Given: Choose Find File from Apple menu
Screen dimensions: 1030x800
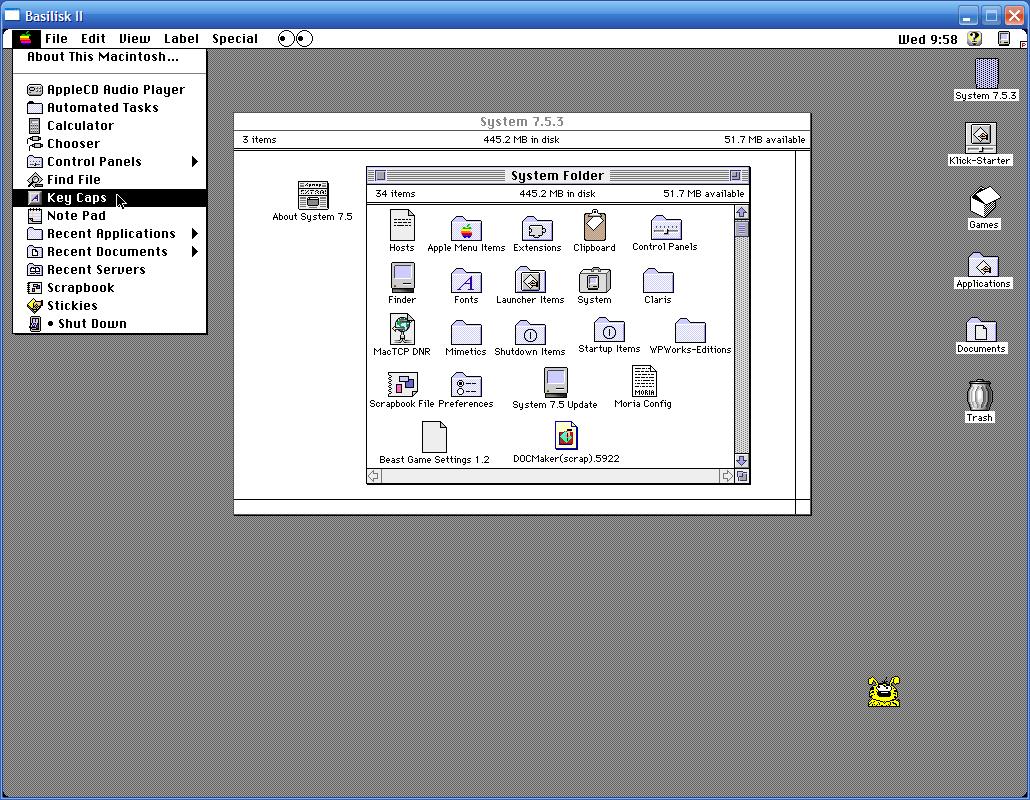Looking at the screenshot, I should pyautogui.click(x=110, y=180).
